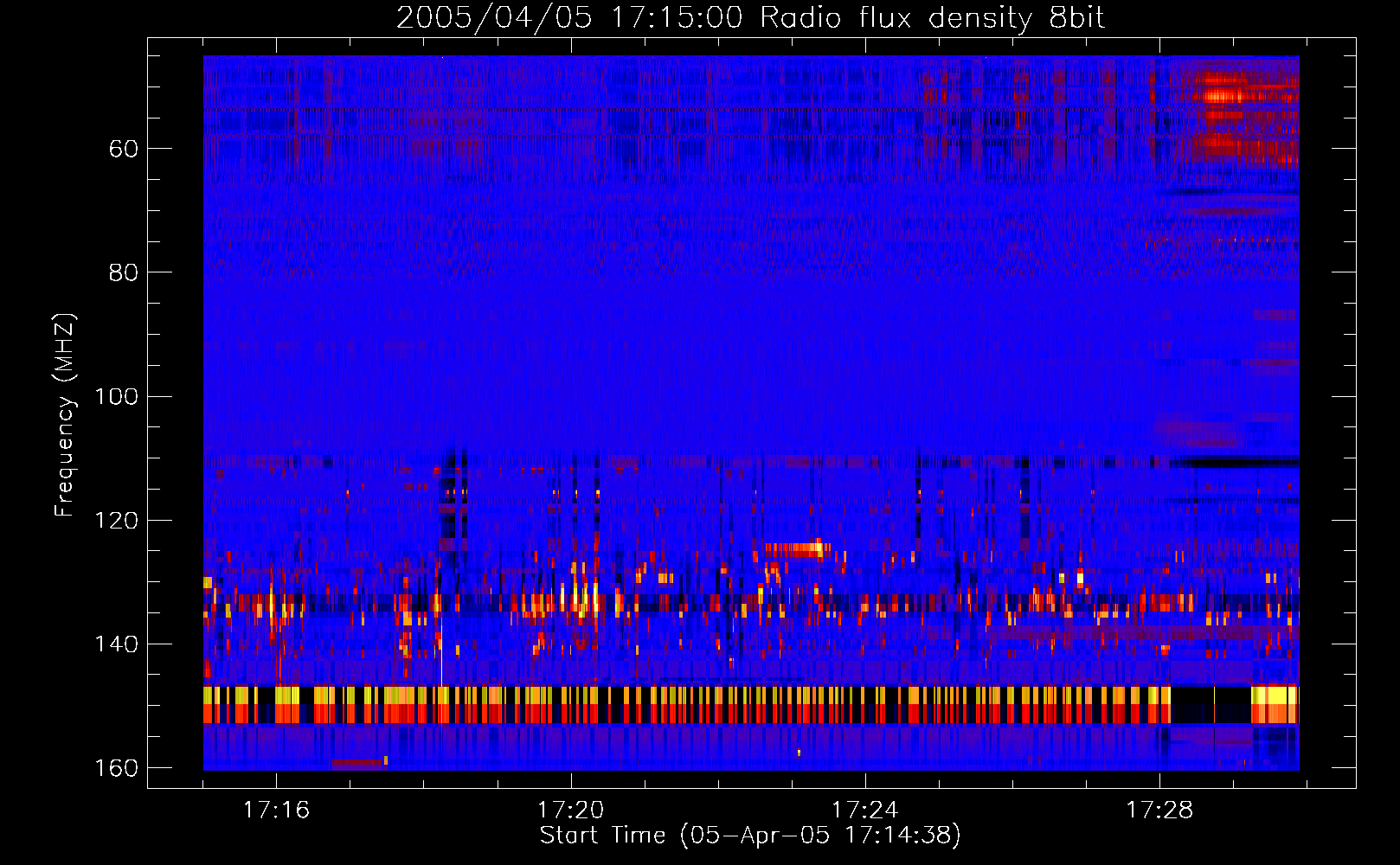Click the 17:20 time tick label

tap(570, 811)
